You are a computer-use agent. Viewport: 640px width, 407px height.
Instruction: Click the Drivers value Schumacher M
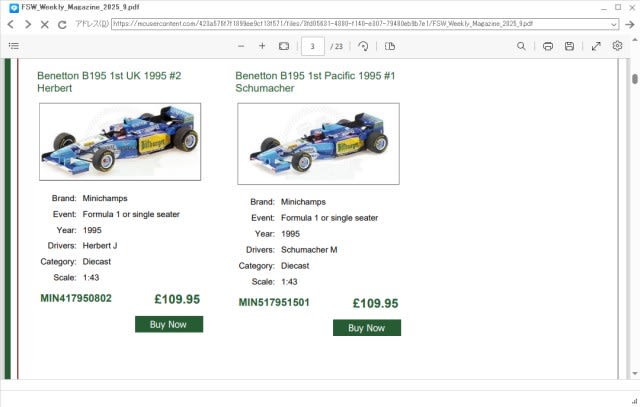[309, 250]
